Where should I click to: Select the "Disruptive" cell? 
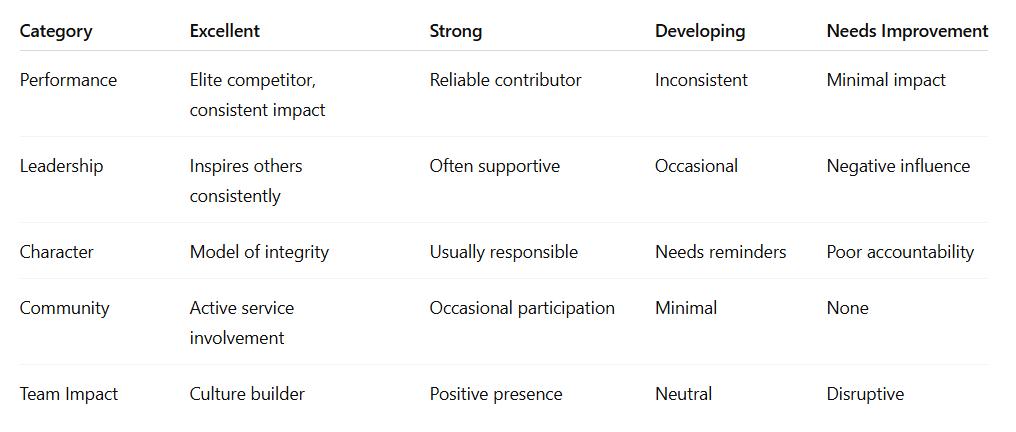(x=865, y=394)
